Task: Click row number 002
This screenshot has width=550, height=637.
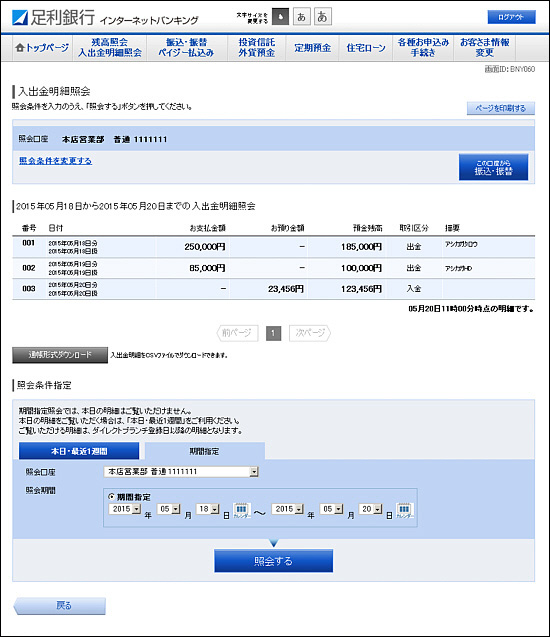Action: 28,268
